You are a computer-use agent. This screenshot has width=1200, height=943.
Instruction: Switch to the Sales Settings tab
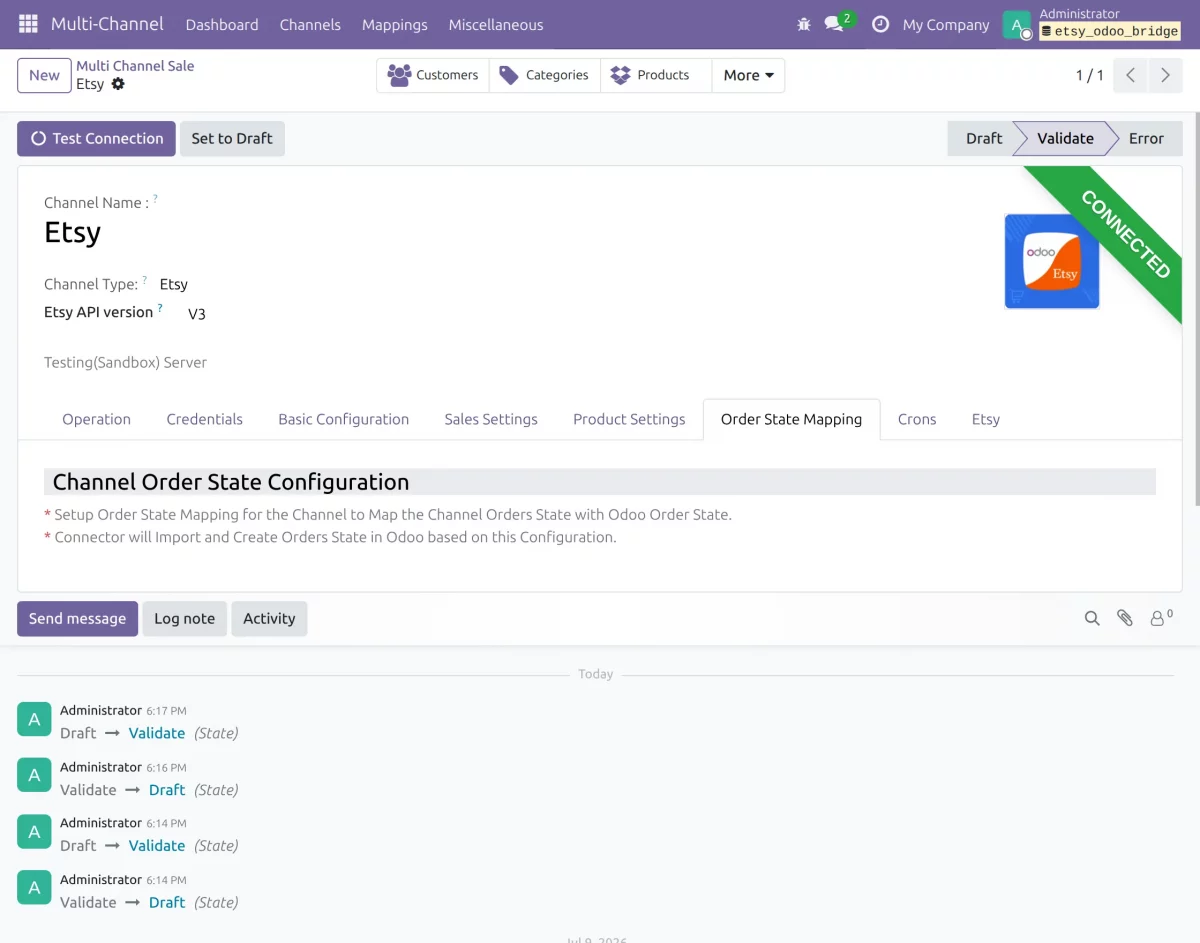491,419
